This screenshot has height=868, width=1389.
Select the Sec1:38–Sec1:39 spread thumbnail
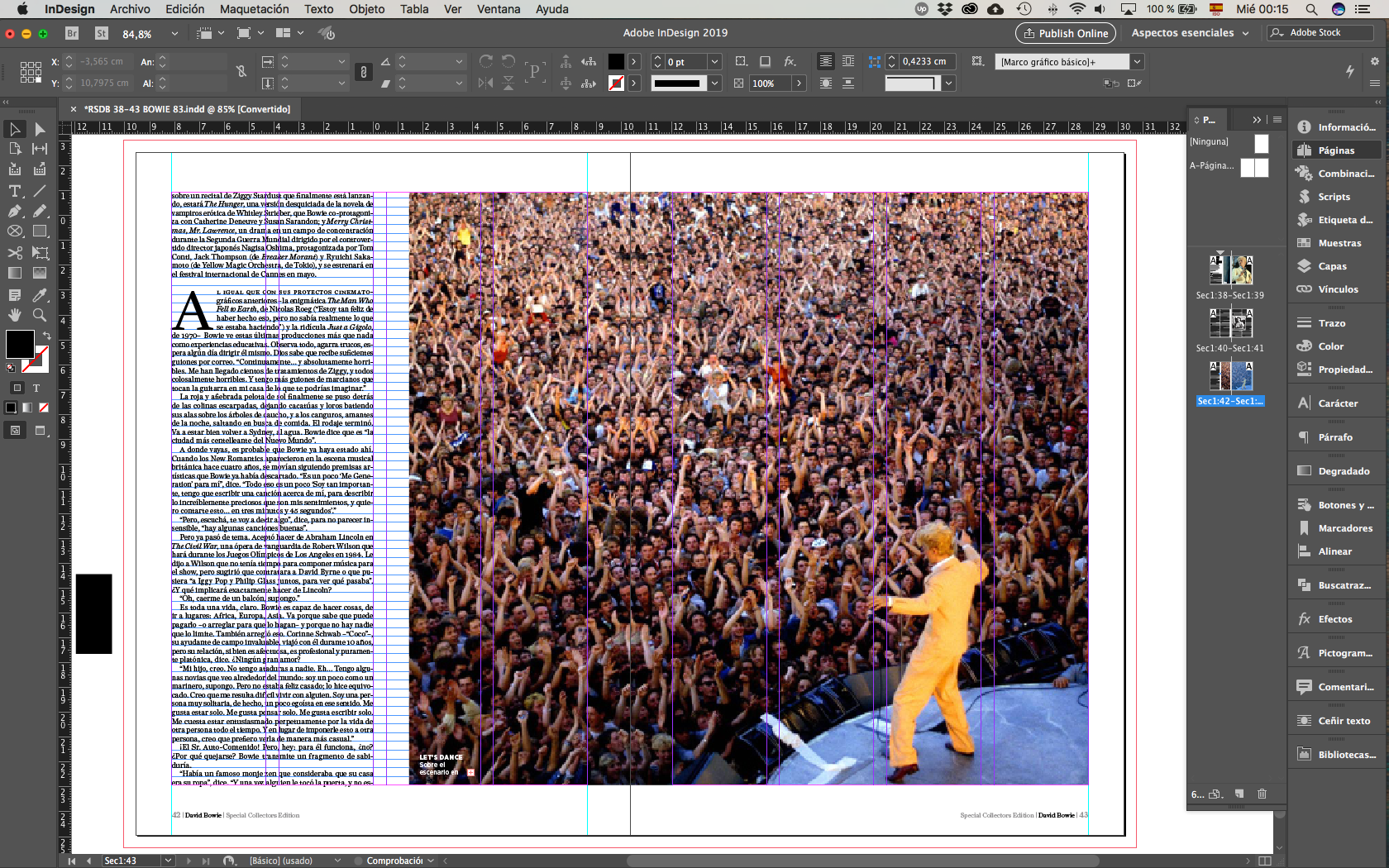tap(1230, 271)
